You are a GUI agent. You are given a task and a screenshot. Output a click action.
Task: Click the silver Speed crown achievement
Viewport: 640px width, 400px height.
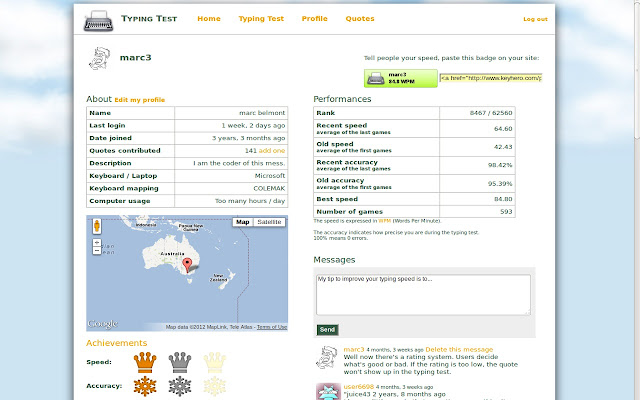[x=181, y=362]
